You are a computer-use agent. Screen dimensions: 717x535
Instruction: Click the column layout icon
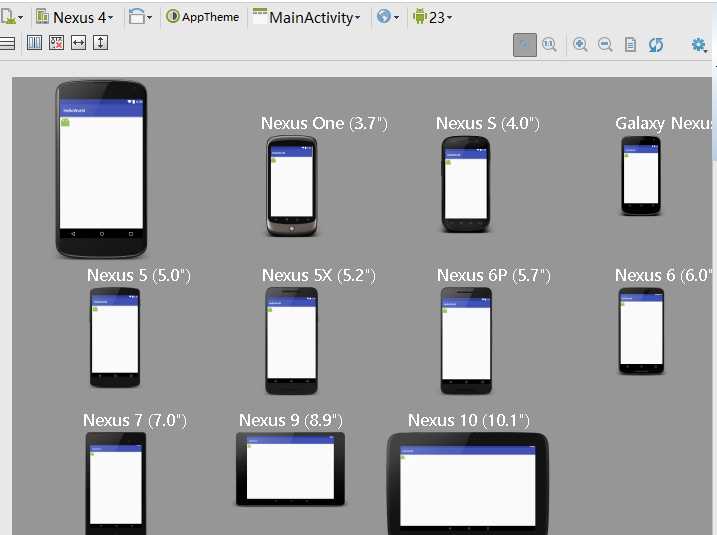[x=34, y=43]
